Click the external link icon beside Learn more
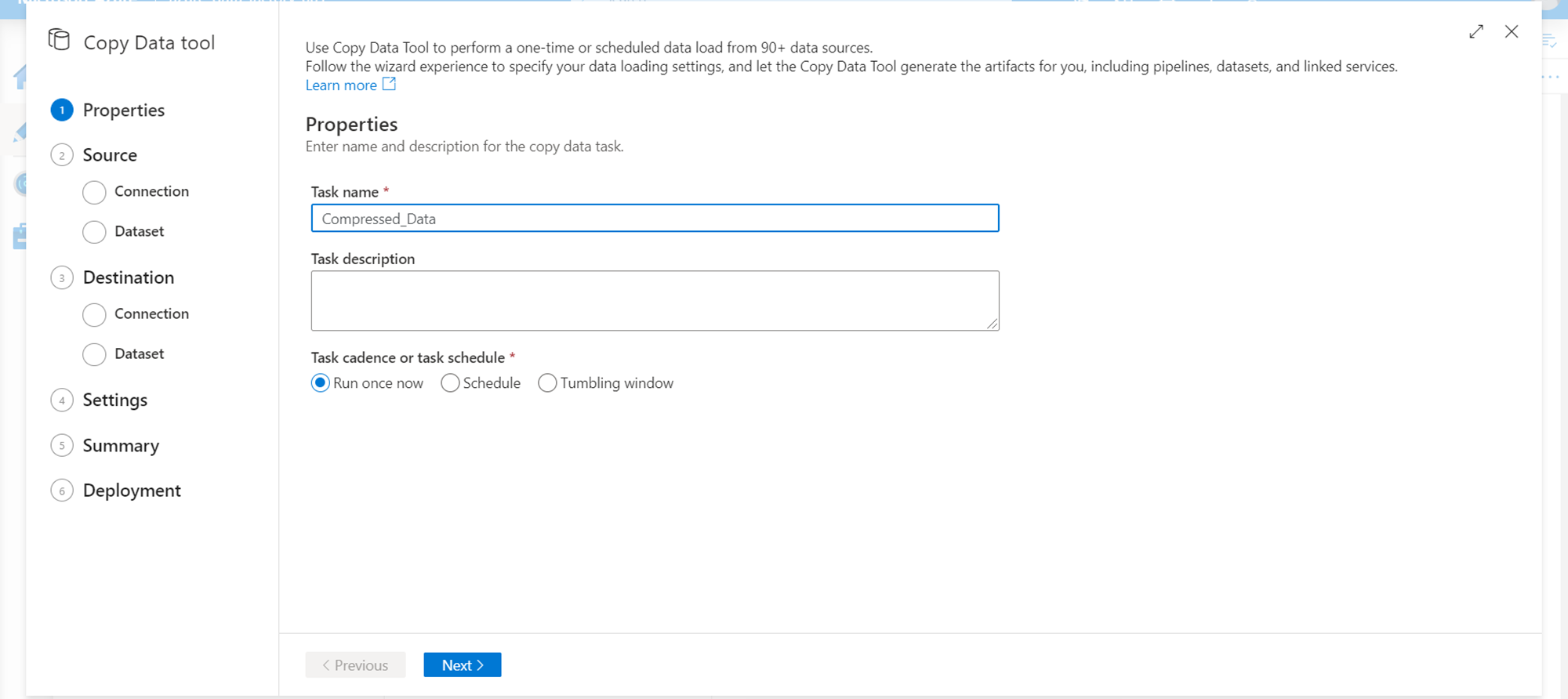This screenshot has width=1568, height=699. [389, 85]
